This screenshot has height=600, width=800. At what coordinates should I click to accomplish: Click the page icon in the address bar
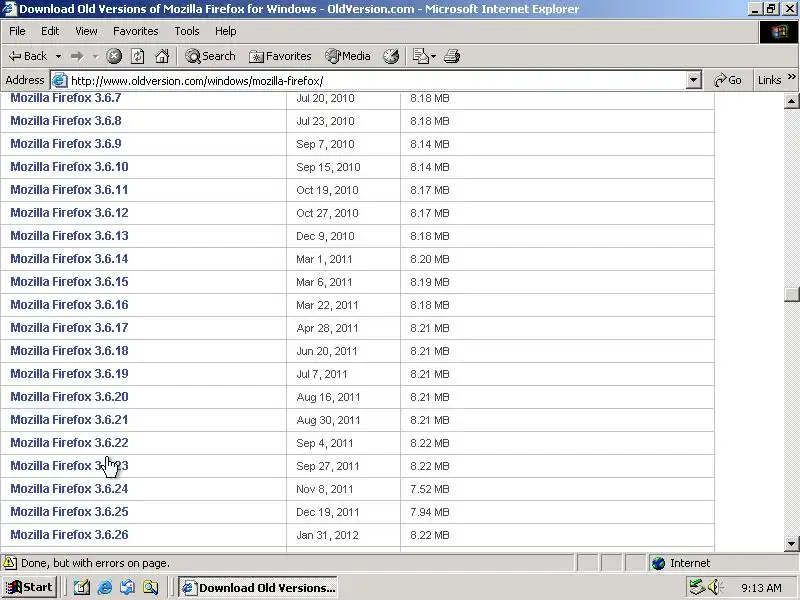pos(60,81)
